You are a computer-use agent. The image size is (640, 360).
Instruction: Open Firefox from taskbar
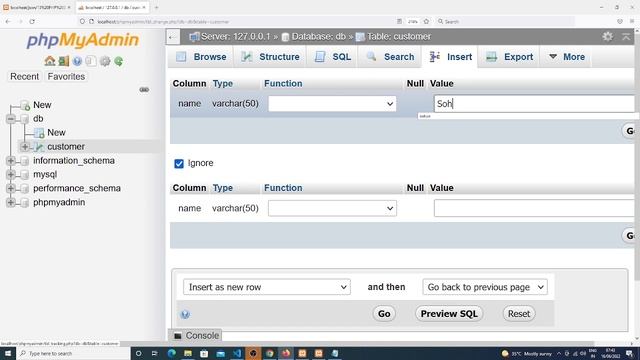[286, 353]
